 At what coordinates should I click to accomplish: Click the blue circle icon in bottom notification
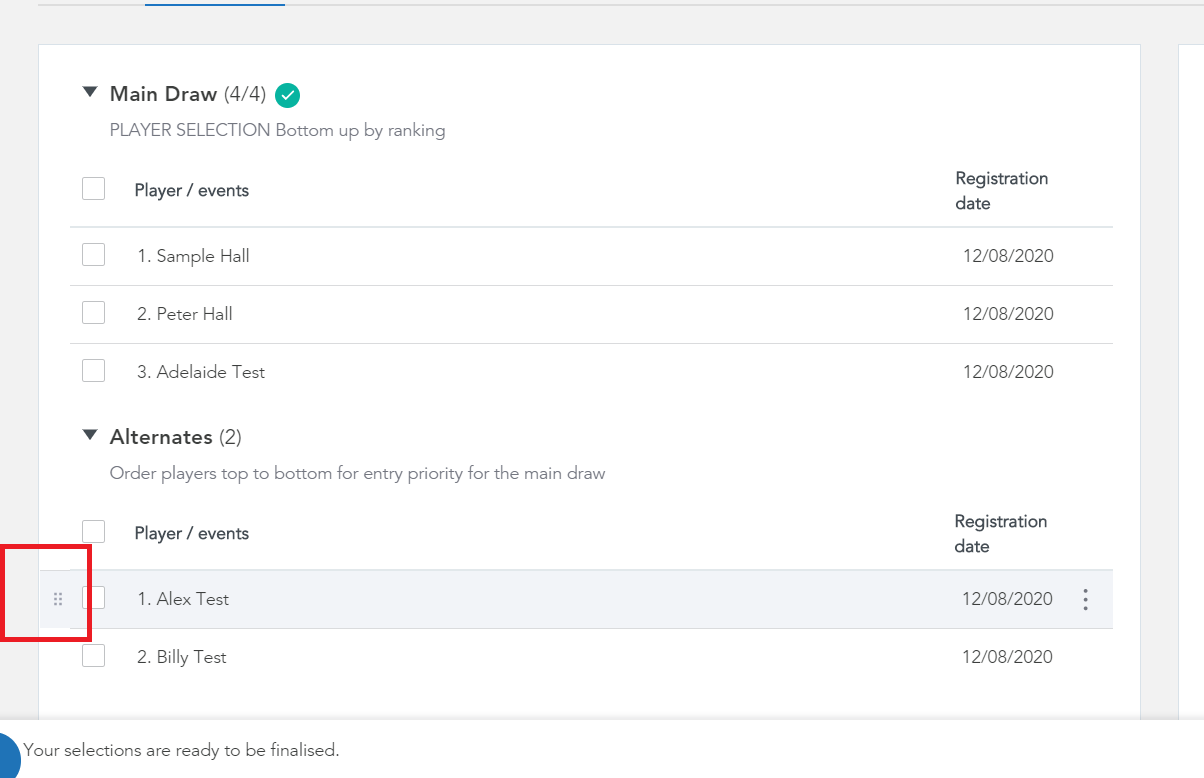8,754
